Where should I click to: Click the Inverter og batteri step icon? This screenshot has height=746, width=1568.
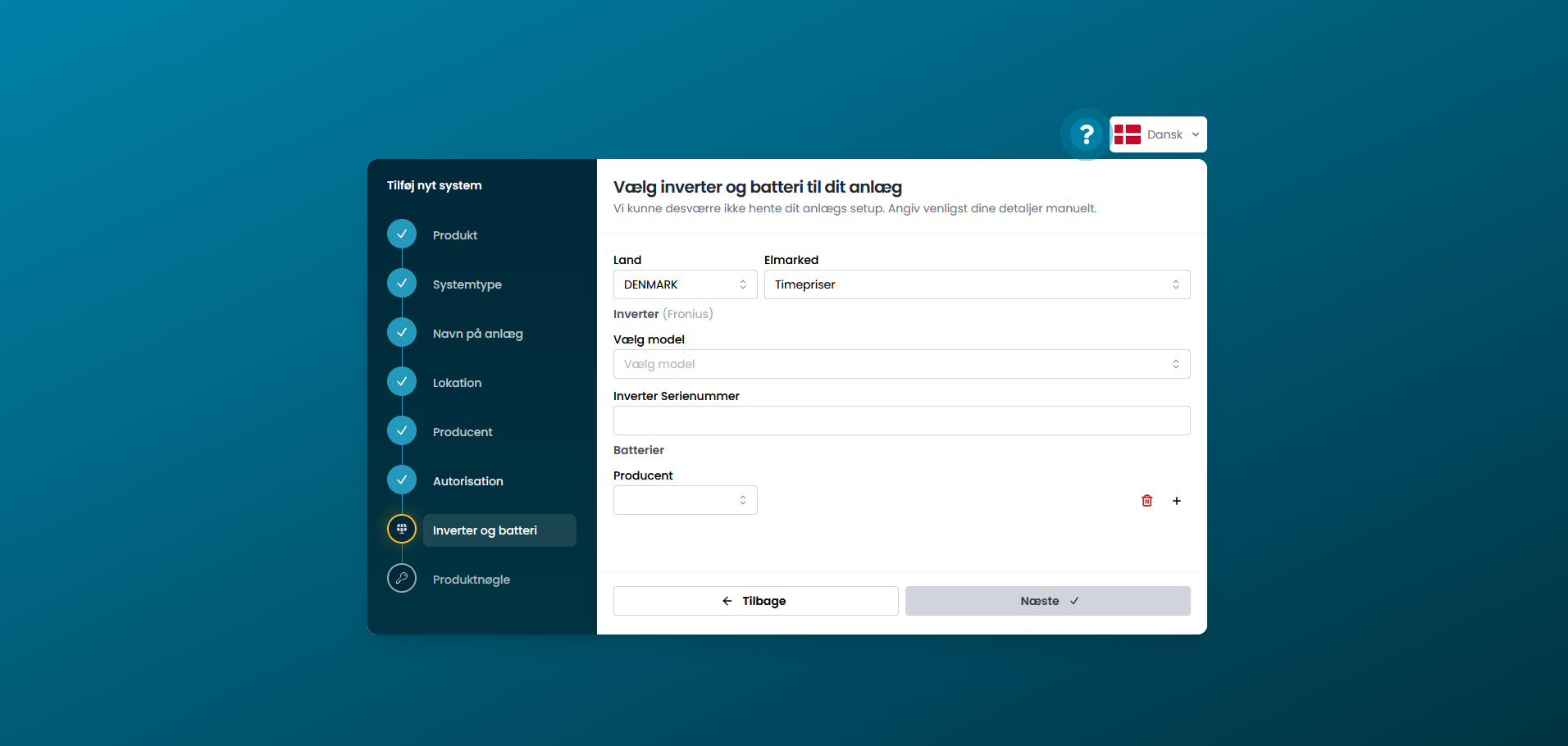(x=402, y=529)
